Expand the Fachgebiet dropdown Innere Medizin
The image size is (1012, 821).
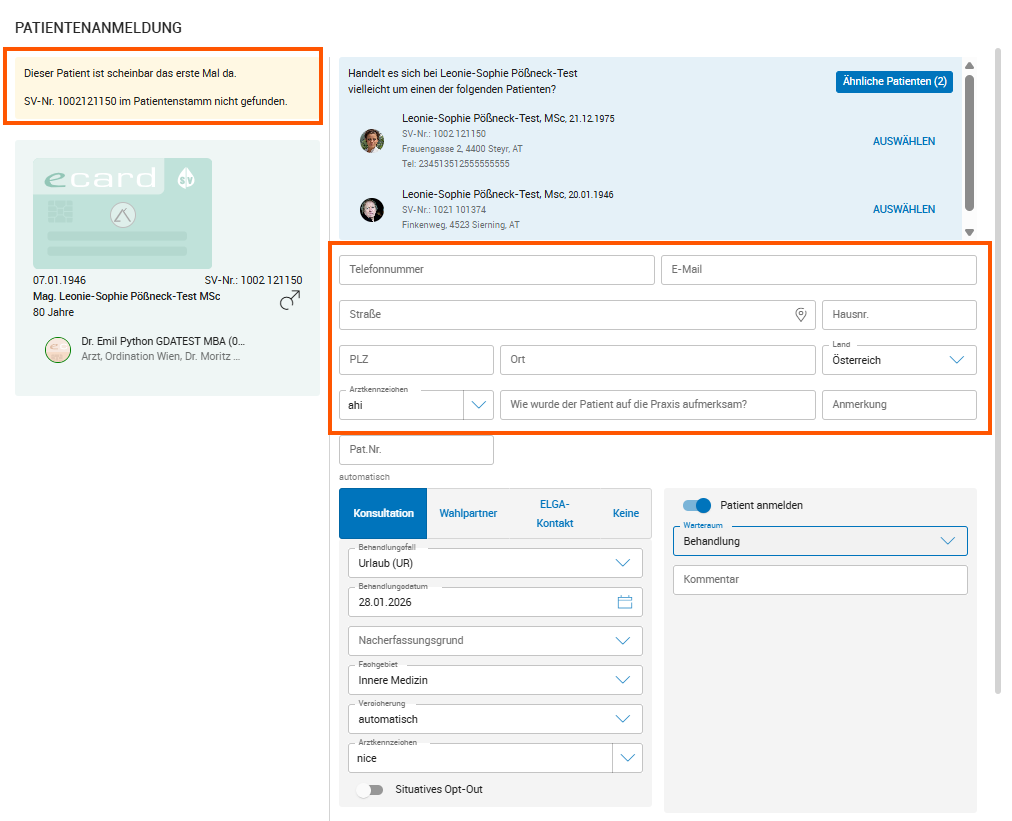[x=624, y=680]
